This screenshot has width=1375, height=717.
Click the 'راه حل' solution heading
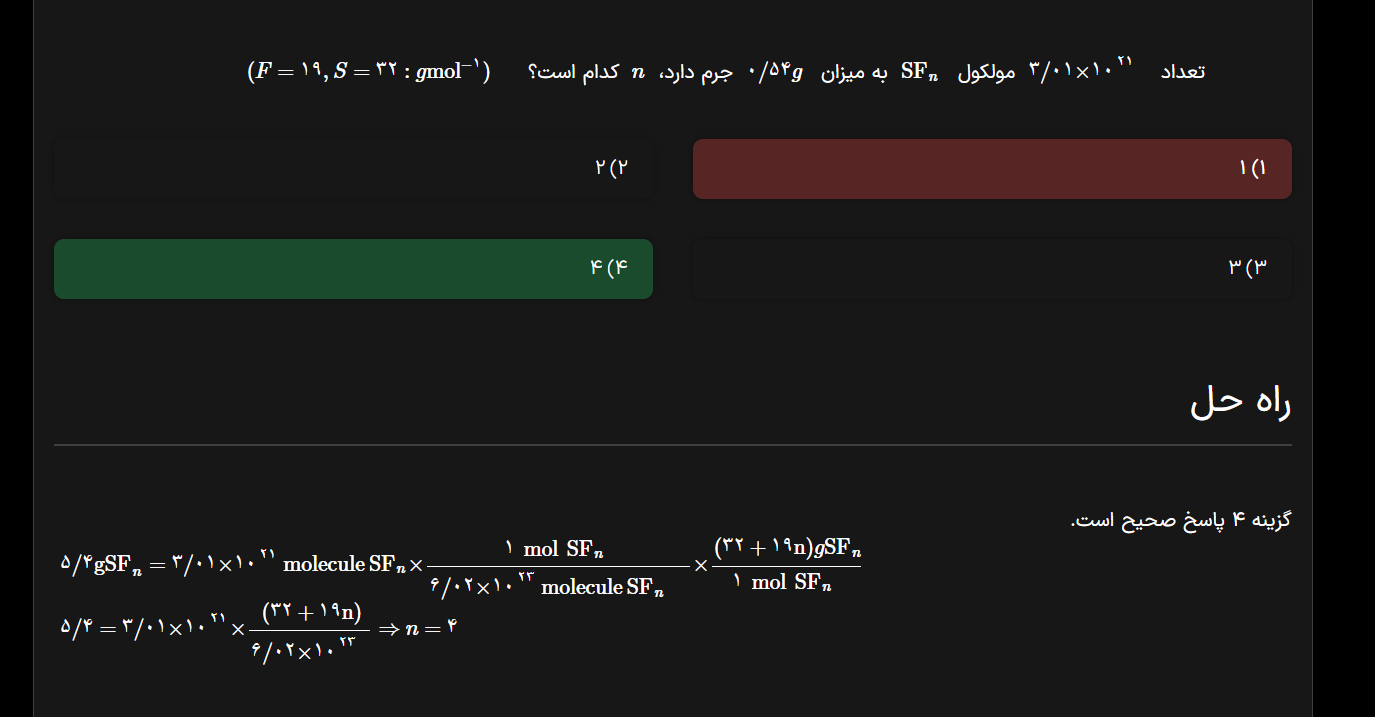(x=1240, y=402)
